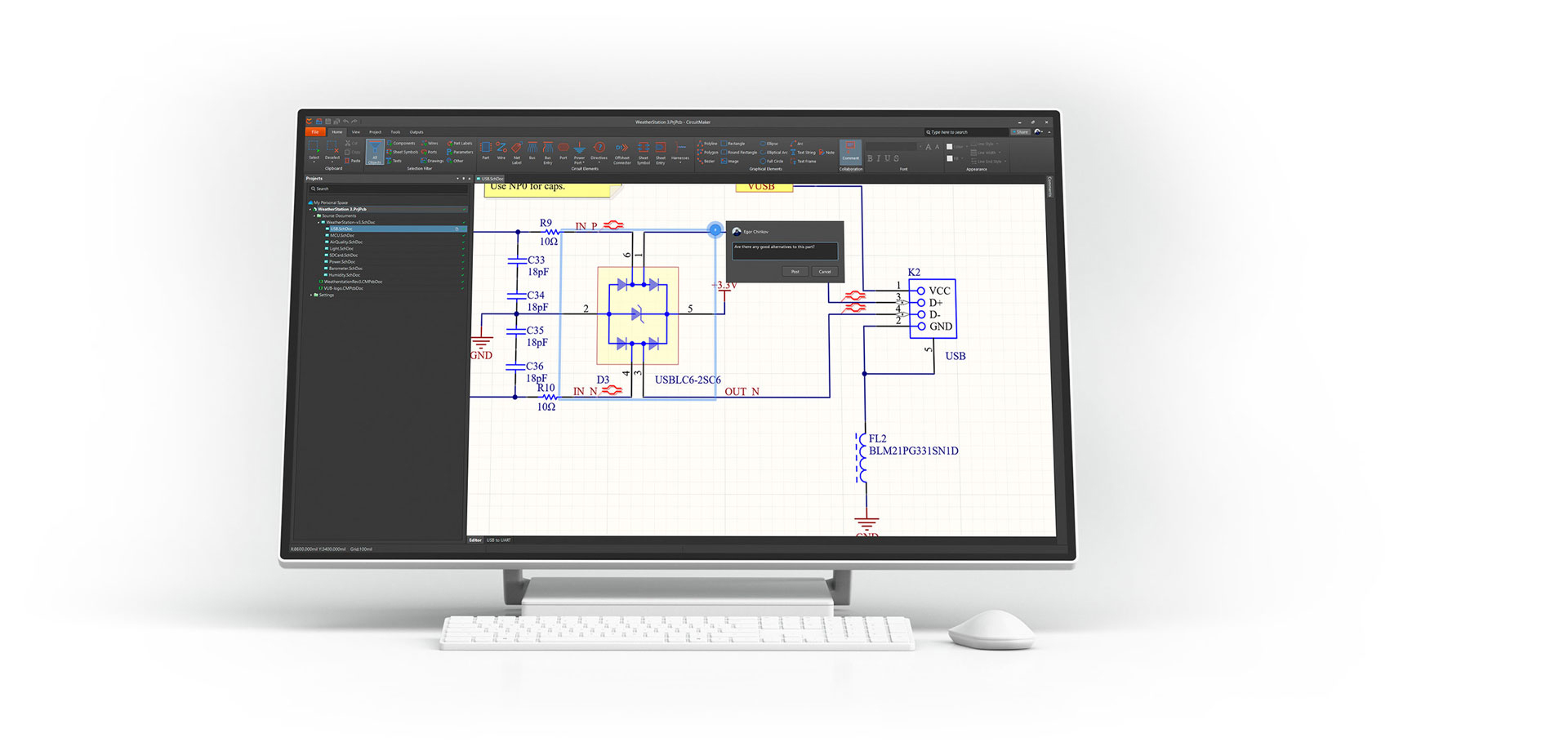This screenshot has width=1568, height=751.
Task: Place a Part from the ribbon
Action: point(486,149)
